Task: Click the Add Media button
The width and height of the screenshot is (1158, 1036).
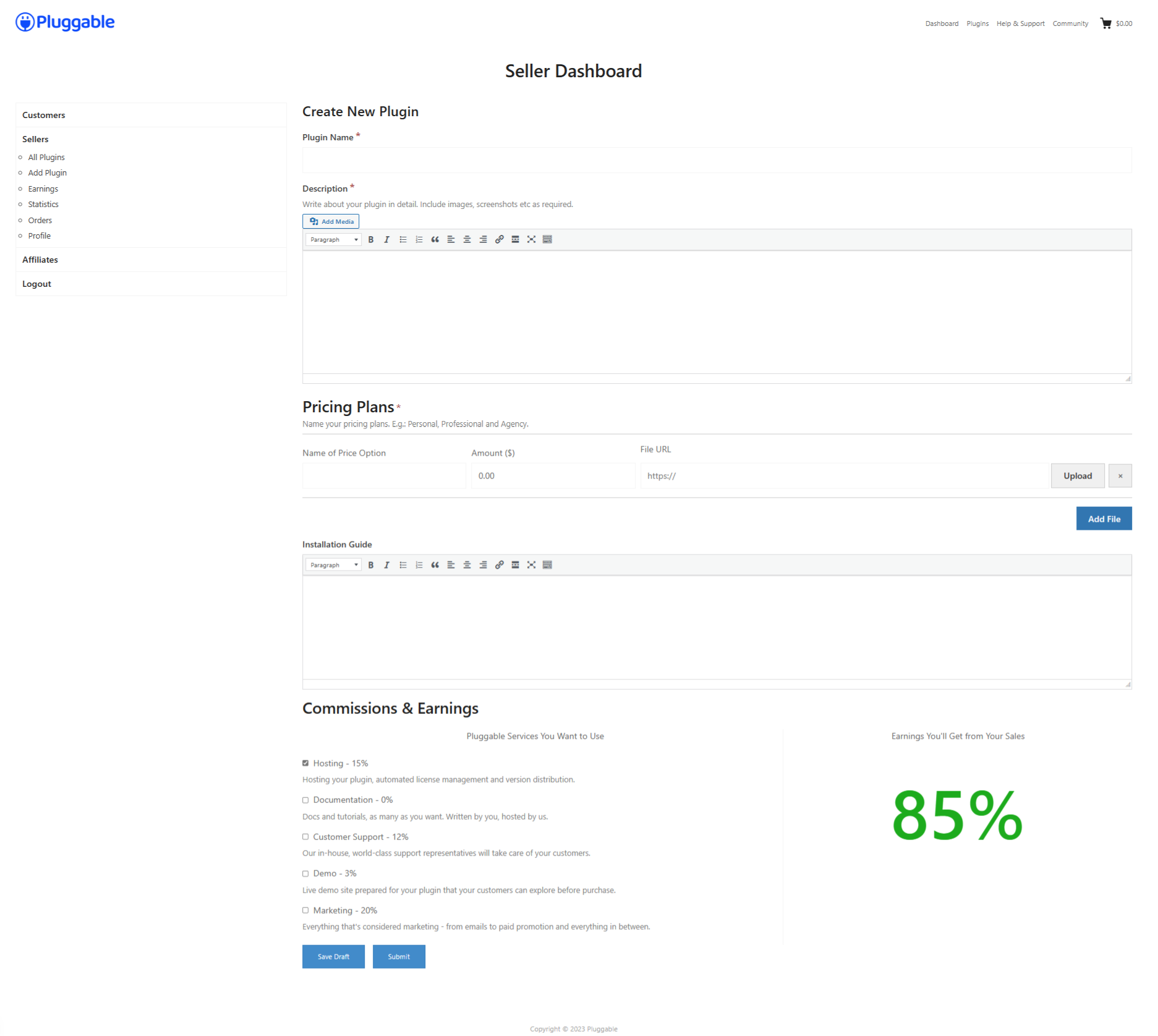Action: coord(330,221)
